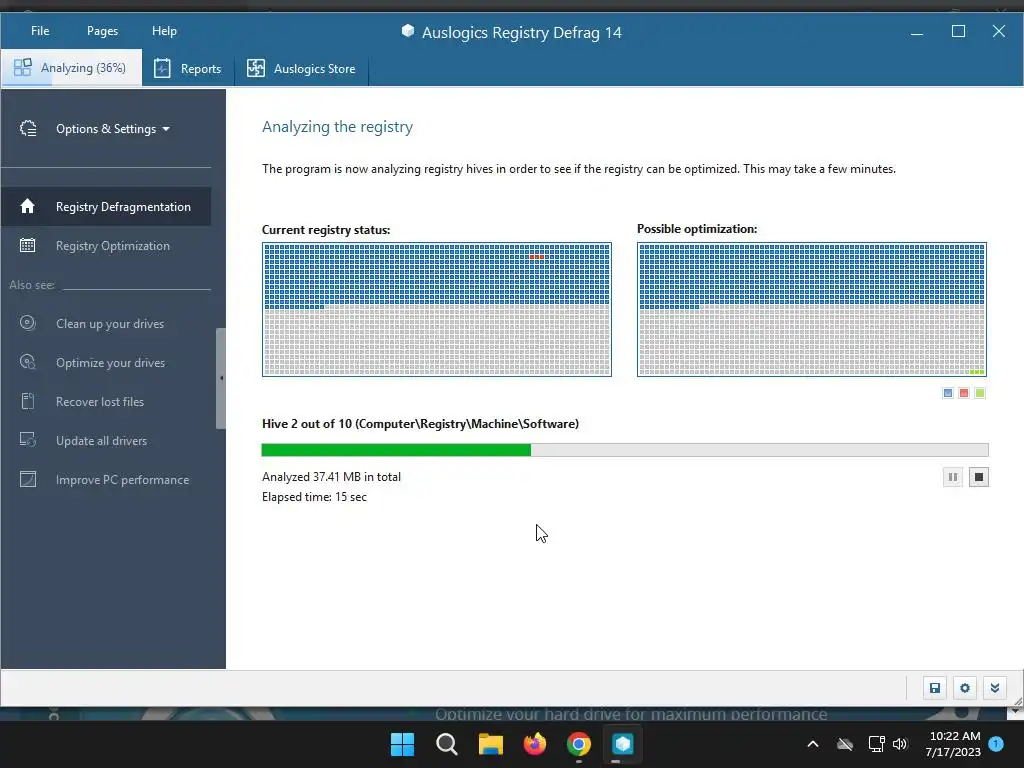Open settings via the bottom-bar gear icon
This screenshot has width=1024, height=768.
tap(965, 688)
